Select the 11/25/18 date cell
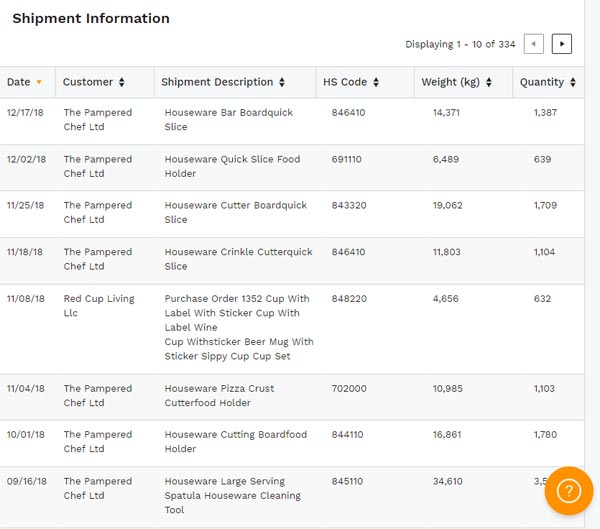The image size is (600, 529). point(26,205)
